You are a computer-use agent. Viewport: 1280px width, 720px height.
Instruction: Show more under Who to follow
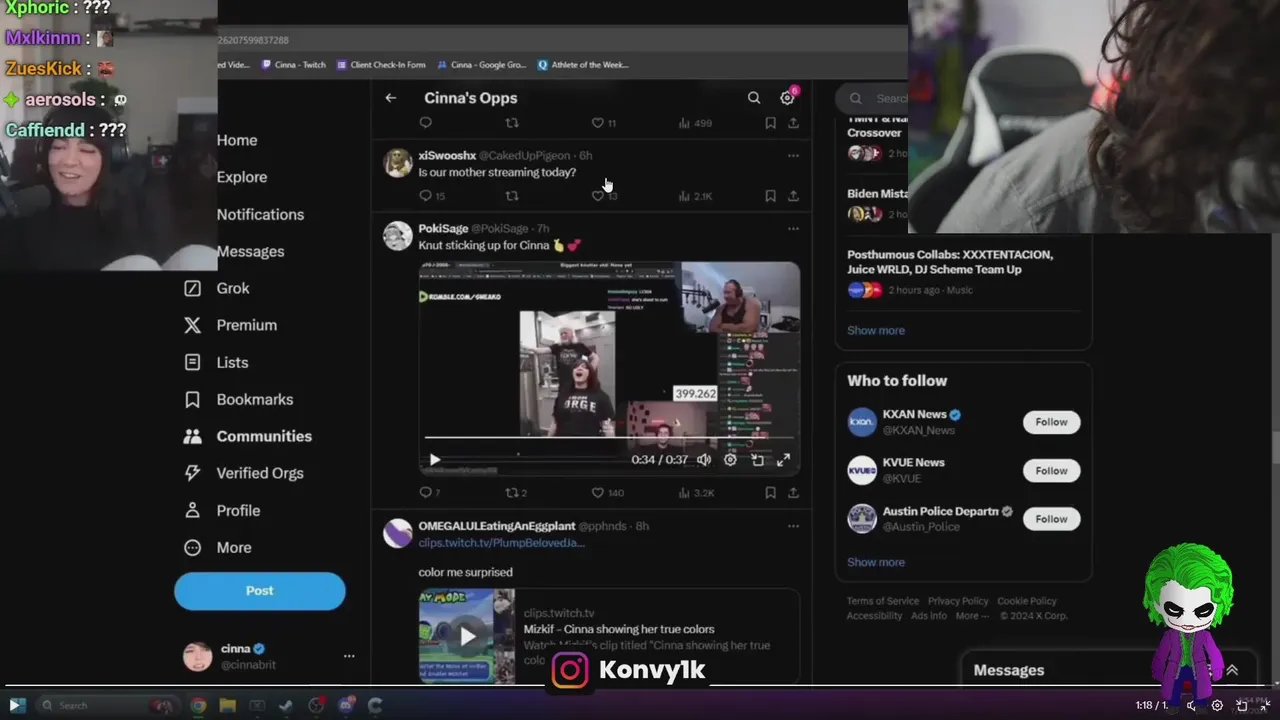[x=876, y=562]
